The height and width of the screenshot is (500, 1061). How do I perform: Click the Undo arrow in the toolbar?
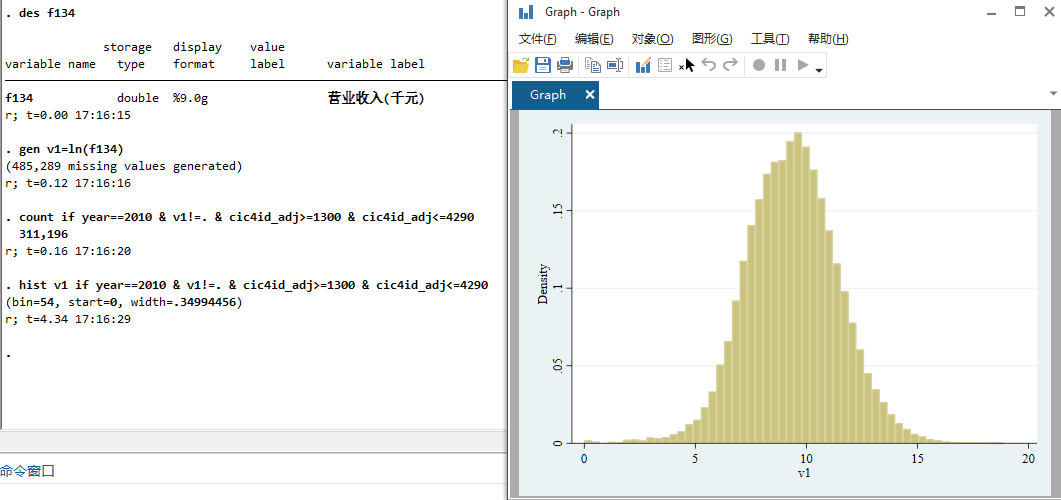point(709,65)
